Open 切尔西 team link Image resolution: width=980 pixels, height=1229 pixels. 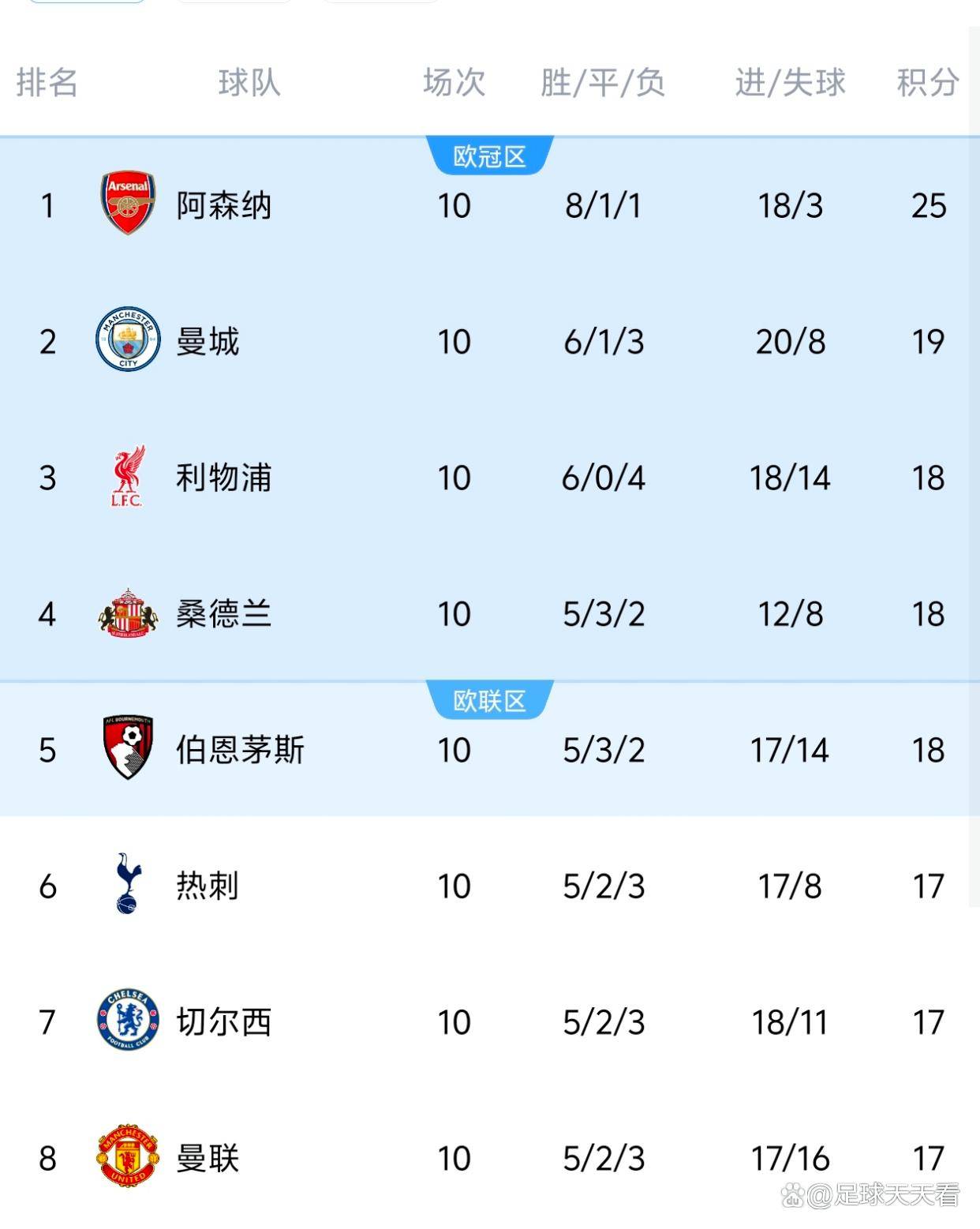pos(224,1022)
